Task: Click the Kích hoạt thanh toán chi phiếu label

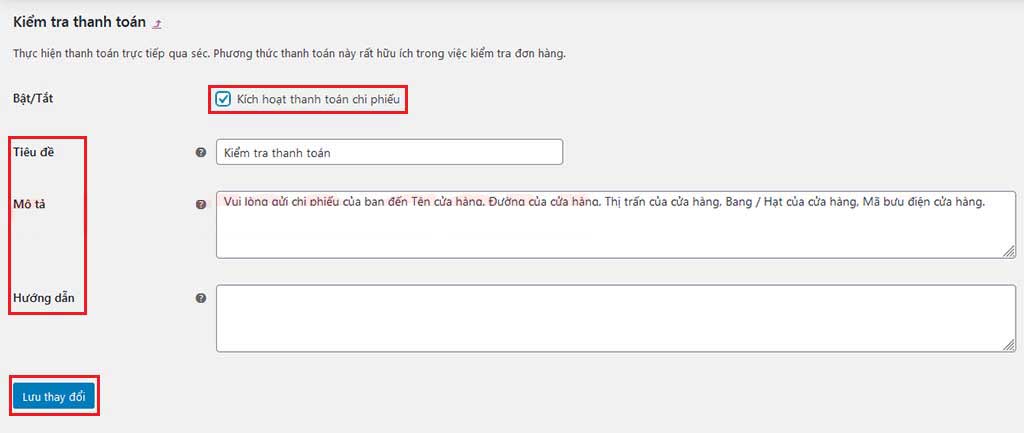Action: (x=318, y=99)
